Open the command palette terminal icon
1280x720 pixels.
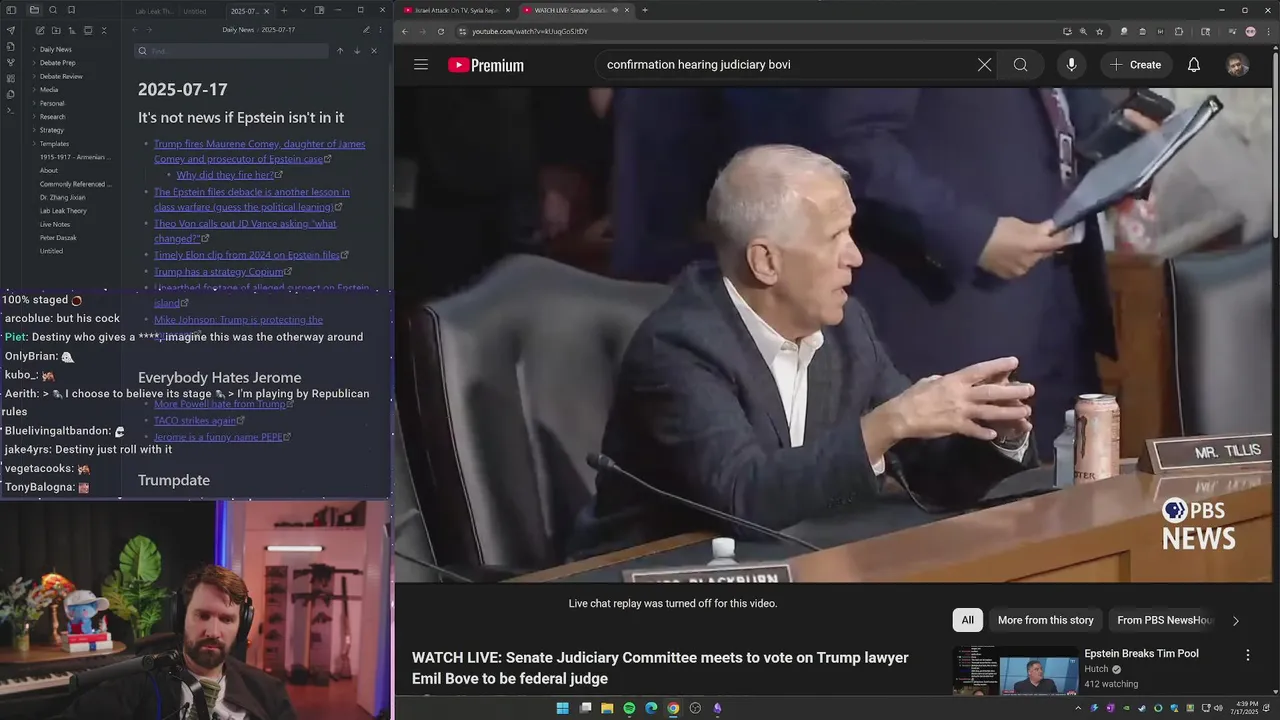coord(11,110)
